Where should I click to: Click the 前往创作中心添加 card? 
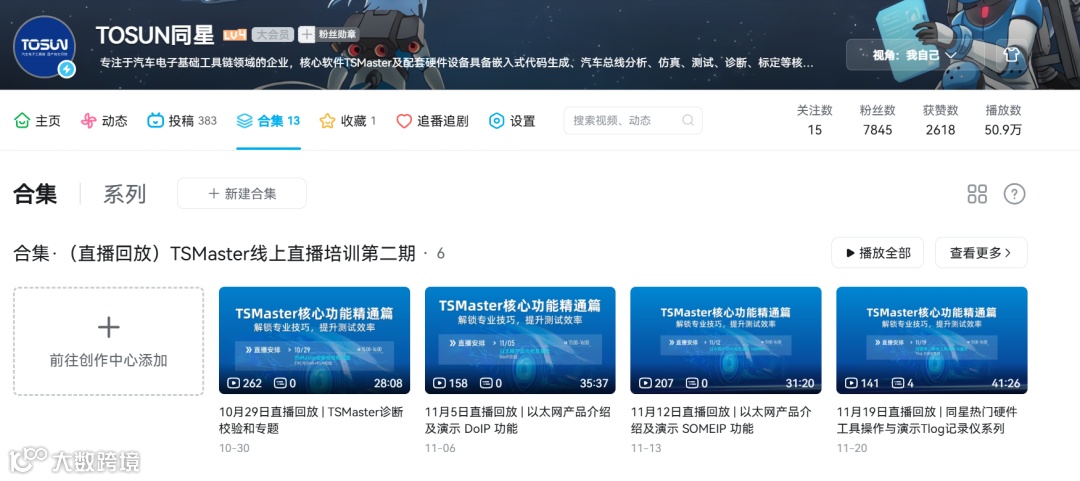[x=109, y=341]
